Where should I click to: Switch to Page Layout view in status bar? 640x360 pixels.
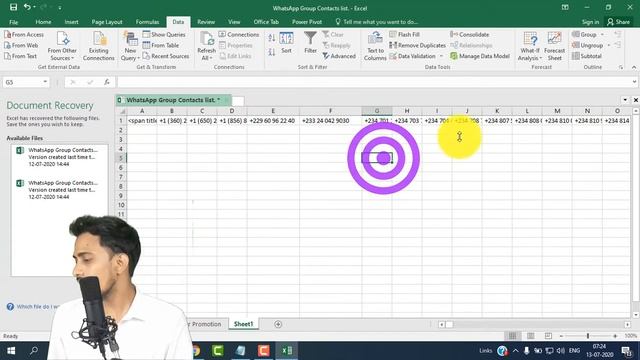pyautogui.click(x=530, y=336)
